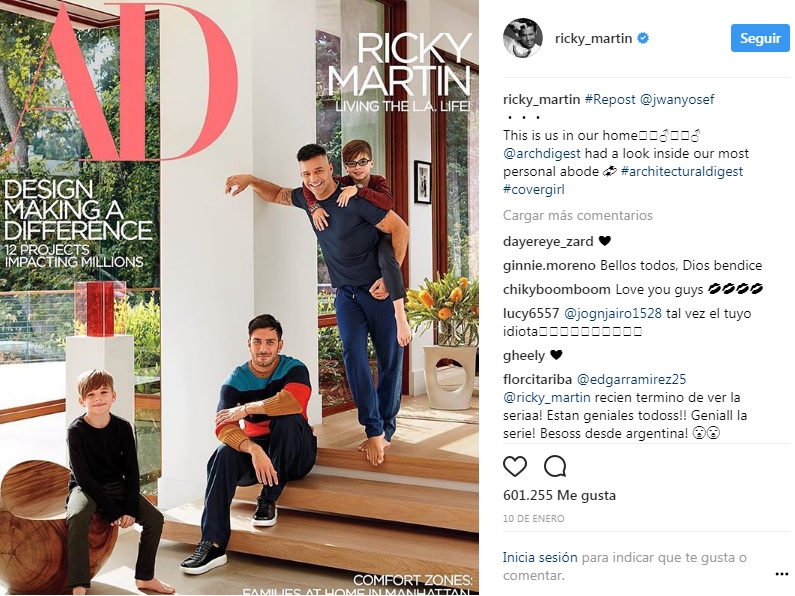Click Inicia sesión login link
Image resolution: width=795 pixels, height=596 pixels.
click(540, 557)
